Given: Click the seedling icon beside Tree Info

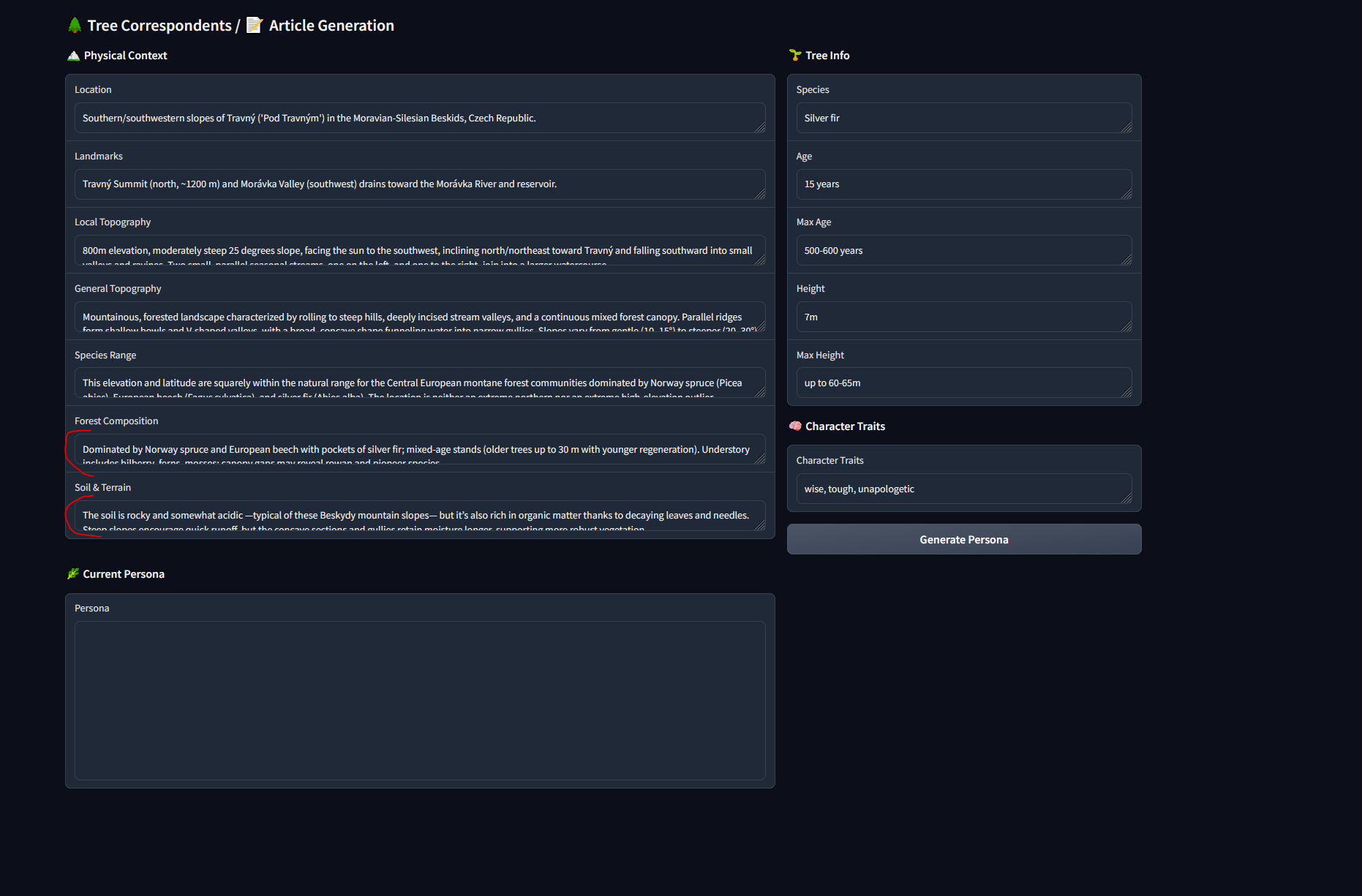Looking at the screenshot, I should [795, 56].
